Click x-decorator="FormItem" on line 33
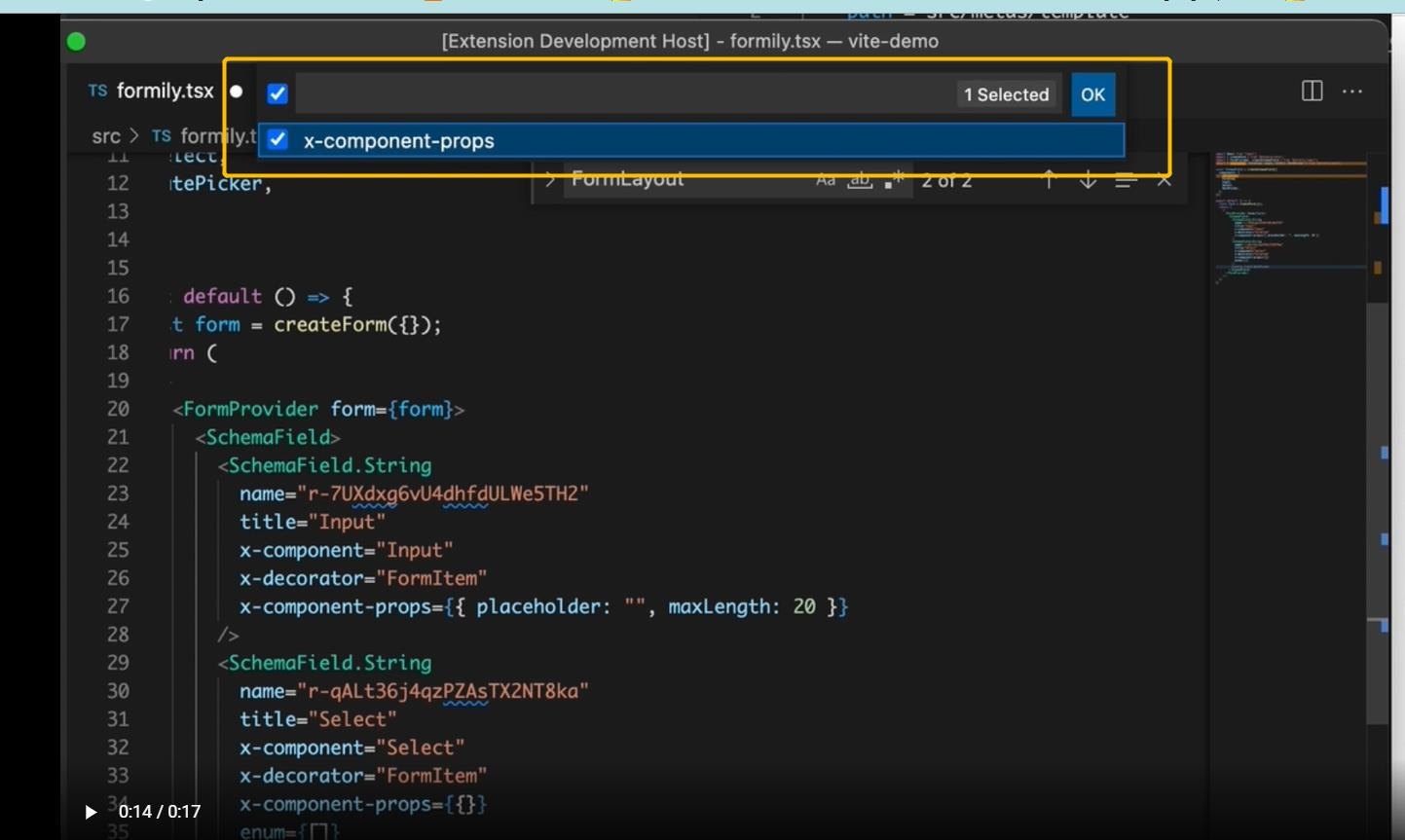The height and width of the screenshot is (840, 1405). 363,776
